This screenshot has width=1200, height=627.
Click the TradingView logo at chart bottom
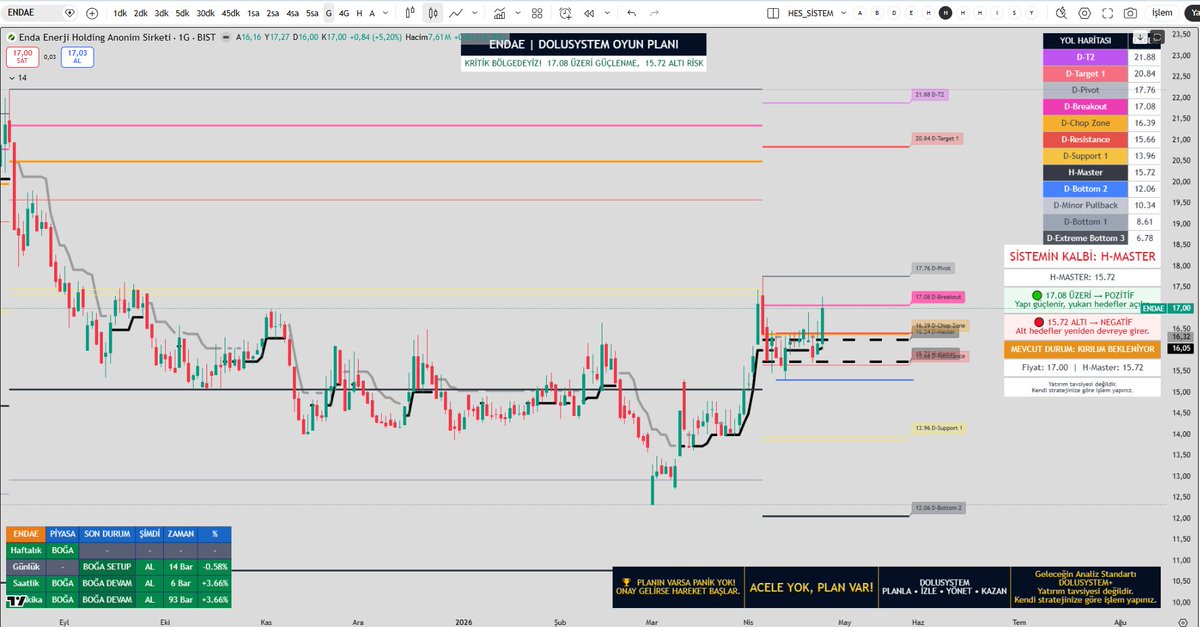click(15, 600)
